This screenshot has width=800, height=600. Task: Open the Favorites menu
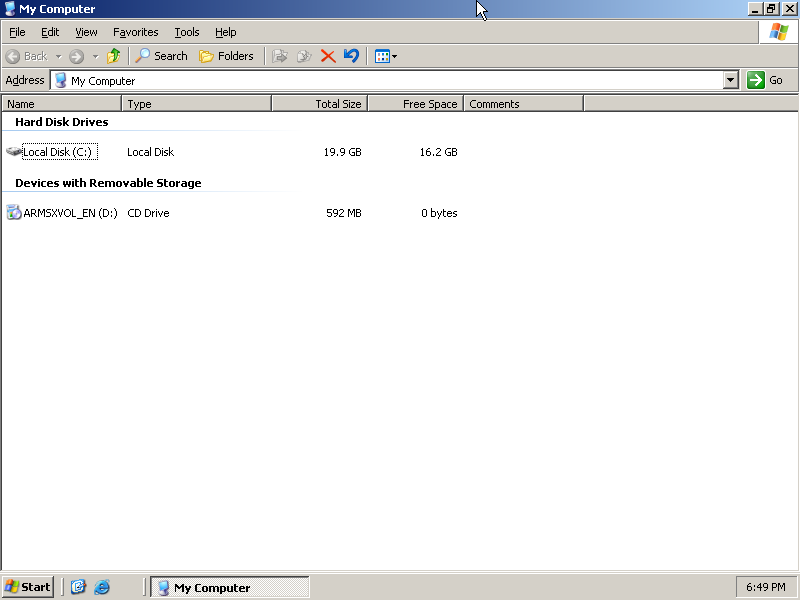(135, 32)
